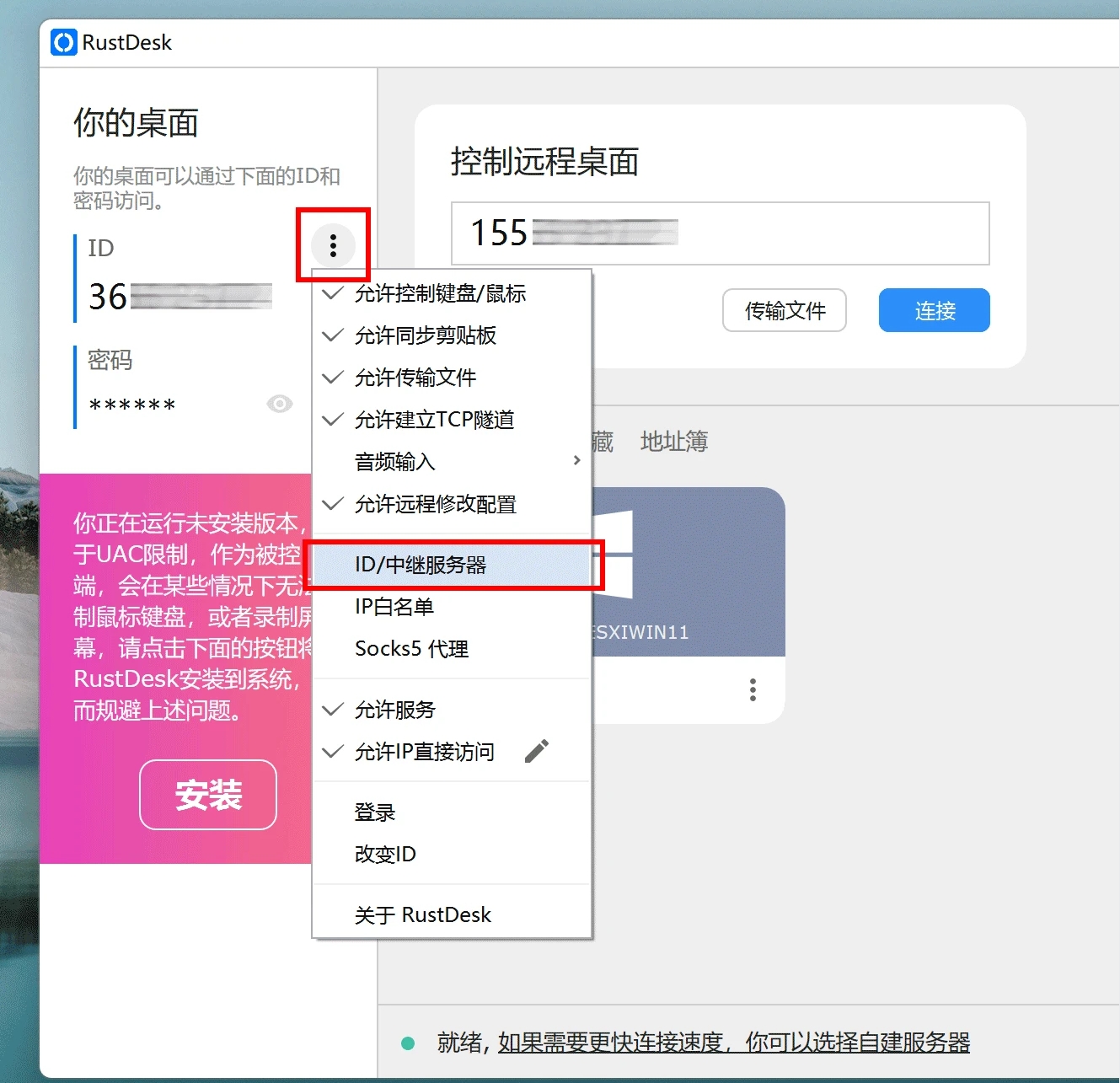The image size is (1120, 1083).
Task: Choose Socks5 代理 from menu
Action: tap(411, 649)
